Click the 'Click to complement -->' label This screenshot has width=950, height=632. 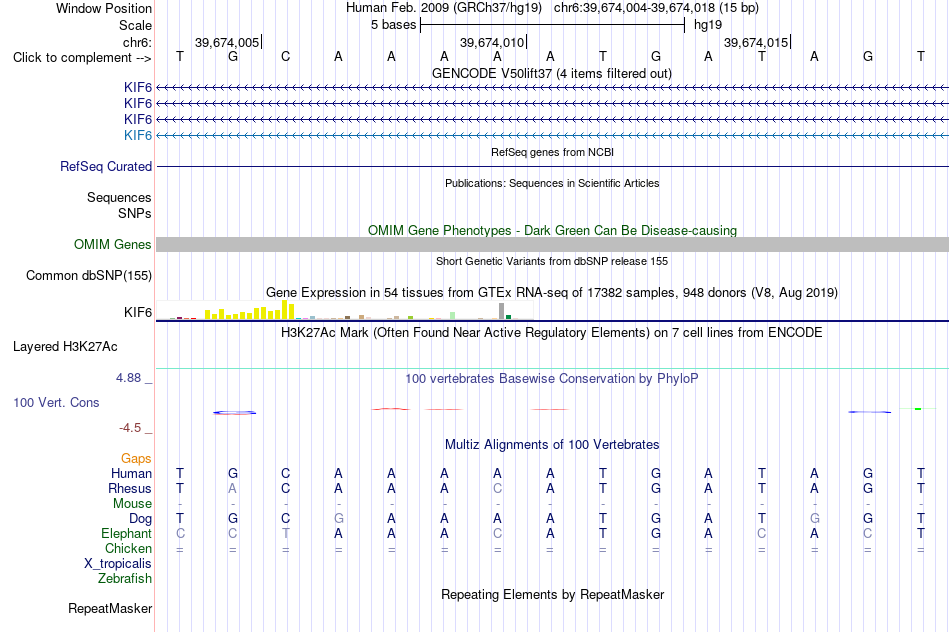point(82,58)
